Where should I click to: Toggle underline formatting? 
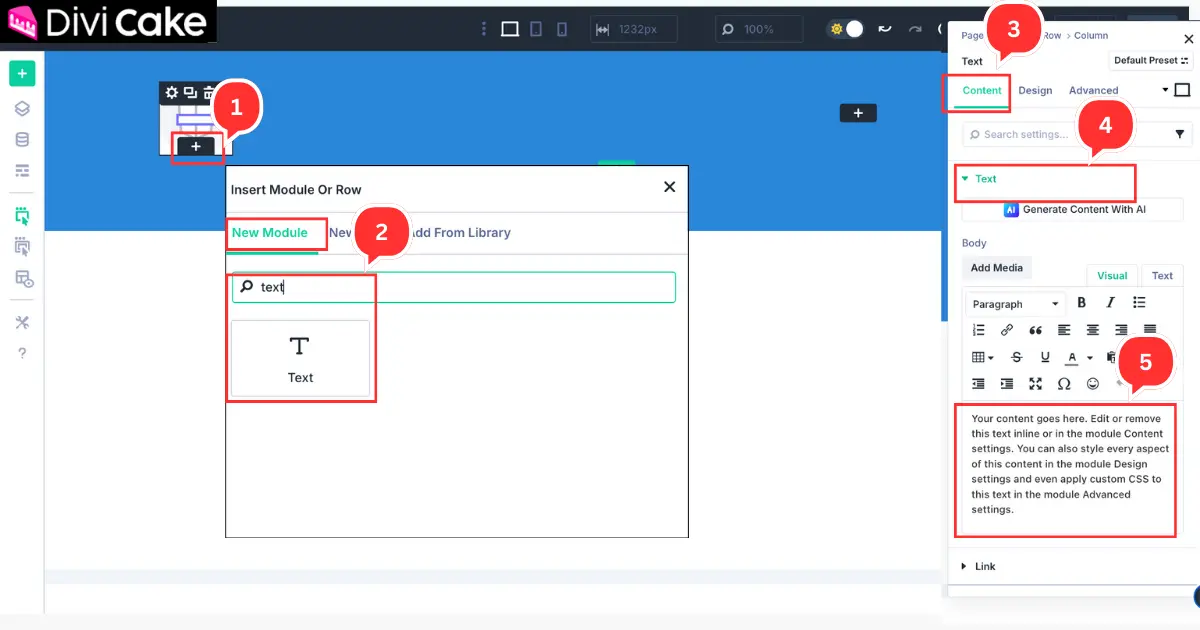coord(1045,357)
